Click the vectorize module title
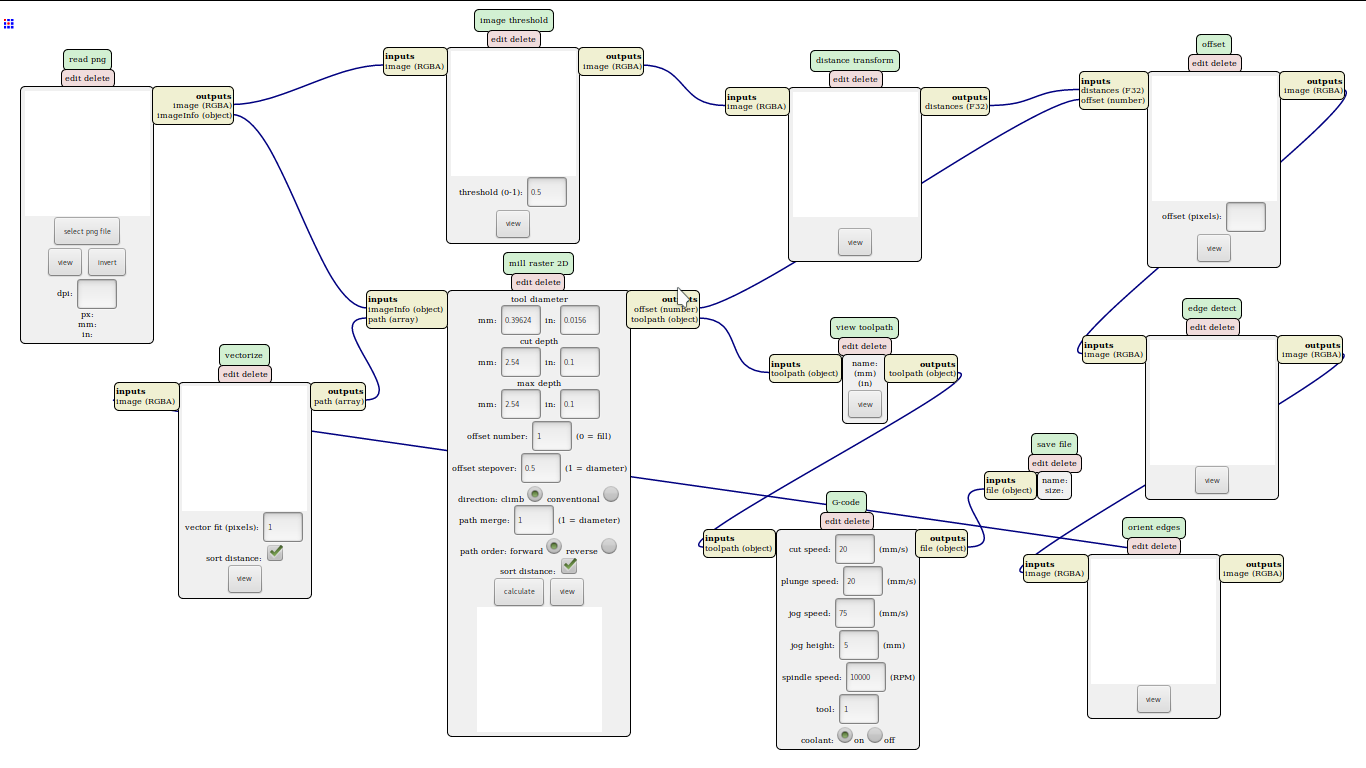 point(245,355)
